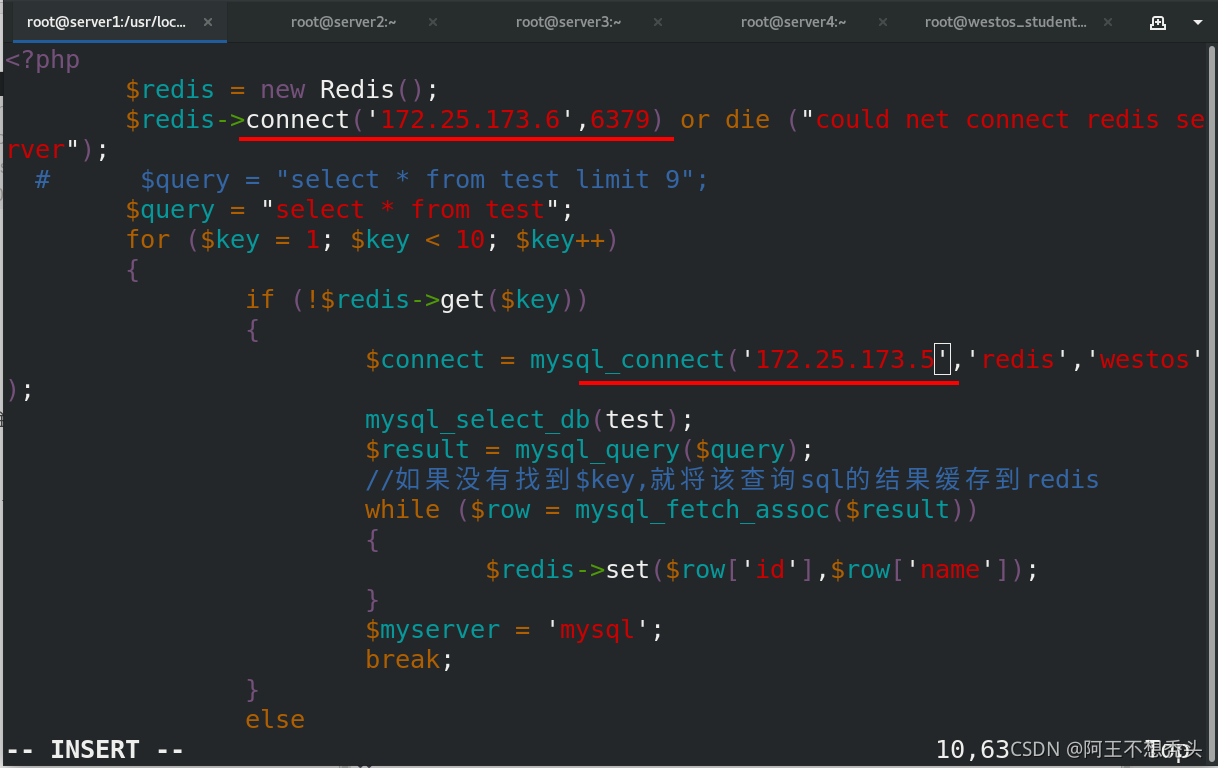The width and height of the screenshot is (1218, 768).
Task: Switch to the root@server2 terminal tab
Action: (x=343, y=21)
